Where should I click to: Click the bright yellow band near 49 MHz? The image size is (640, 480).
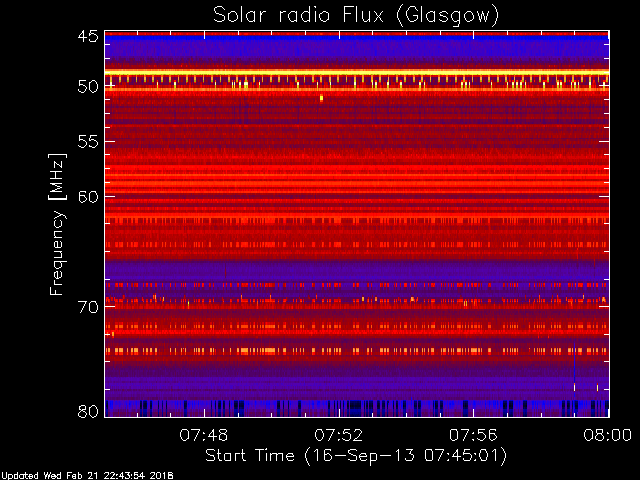(x=357, y=73)
